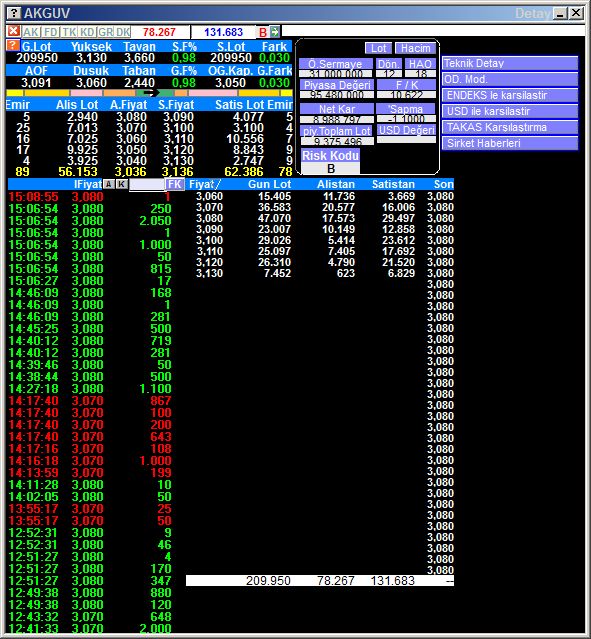Click the question mark icon in title bar

click(x=14, y=13)
